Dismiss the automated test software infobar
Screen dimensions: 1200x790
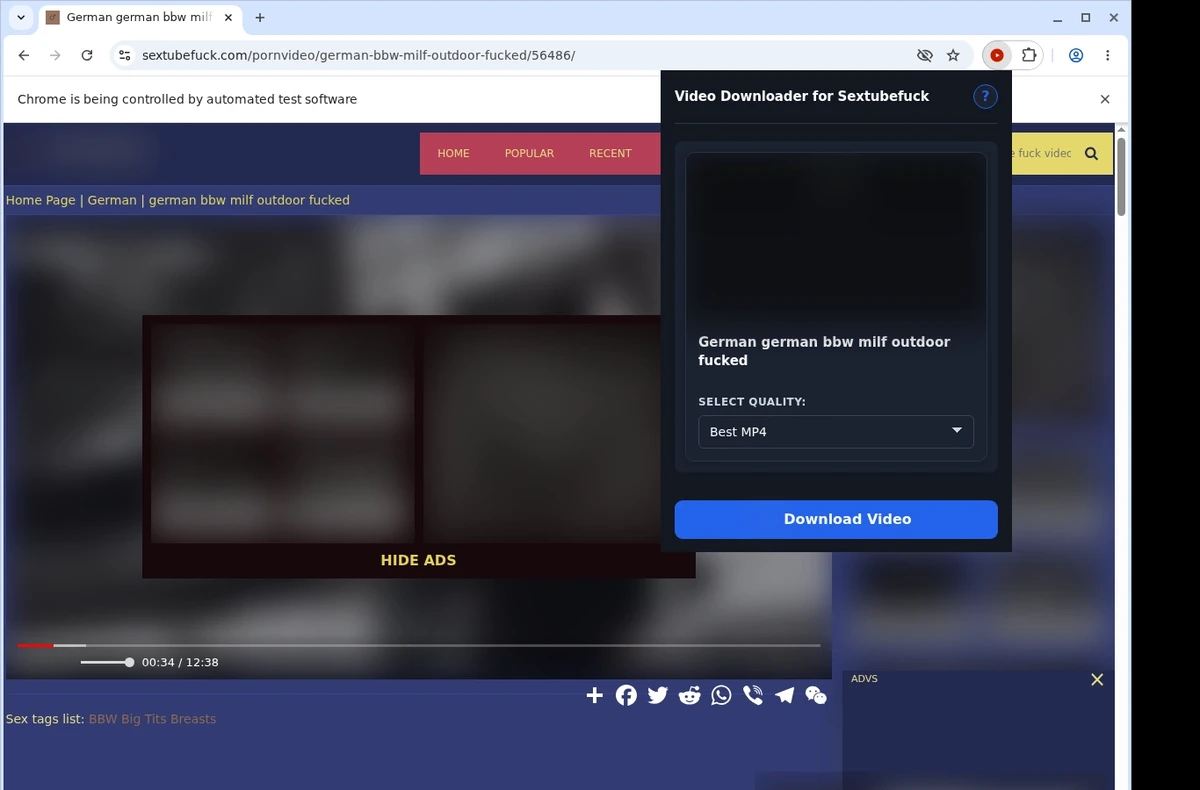click(x=1105, y=99)
